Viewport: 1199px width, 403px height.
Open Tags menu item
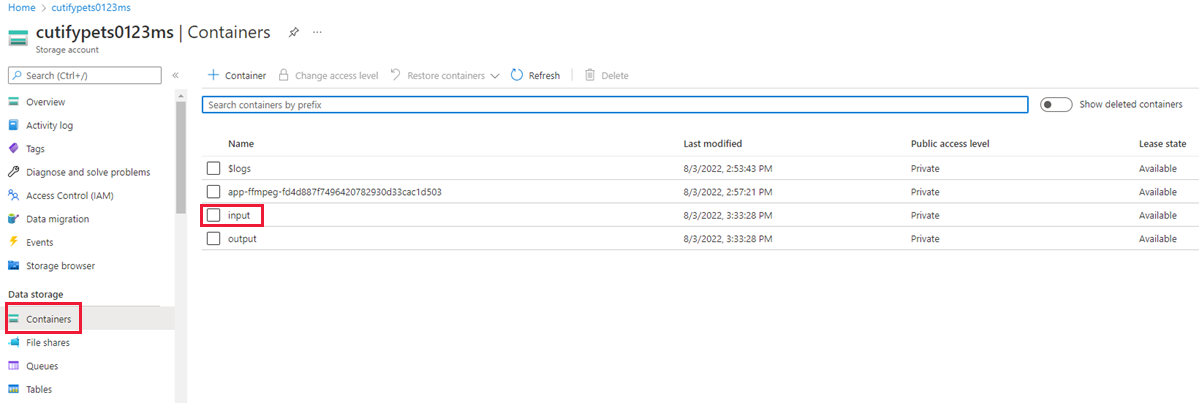(x=35, y=149)
